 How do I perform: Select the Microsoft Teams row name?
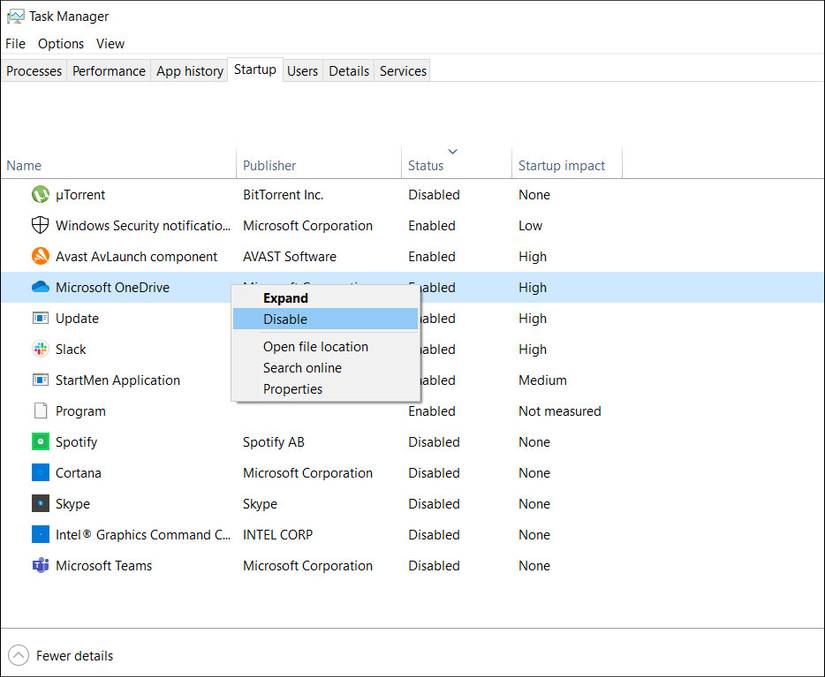click(x=104, y=565)
